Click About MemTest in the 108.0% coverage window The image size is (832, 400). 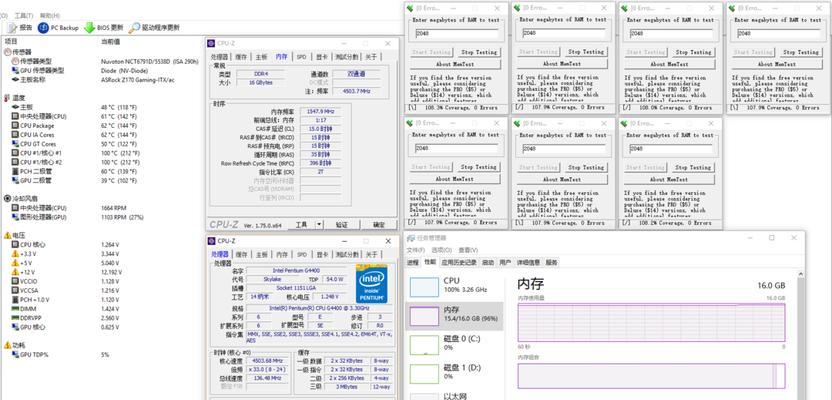669,64
